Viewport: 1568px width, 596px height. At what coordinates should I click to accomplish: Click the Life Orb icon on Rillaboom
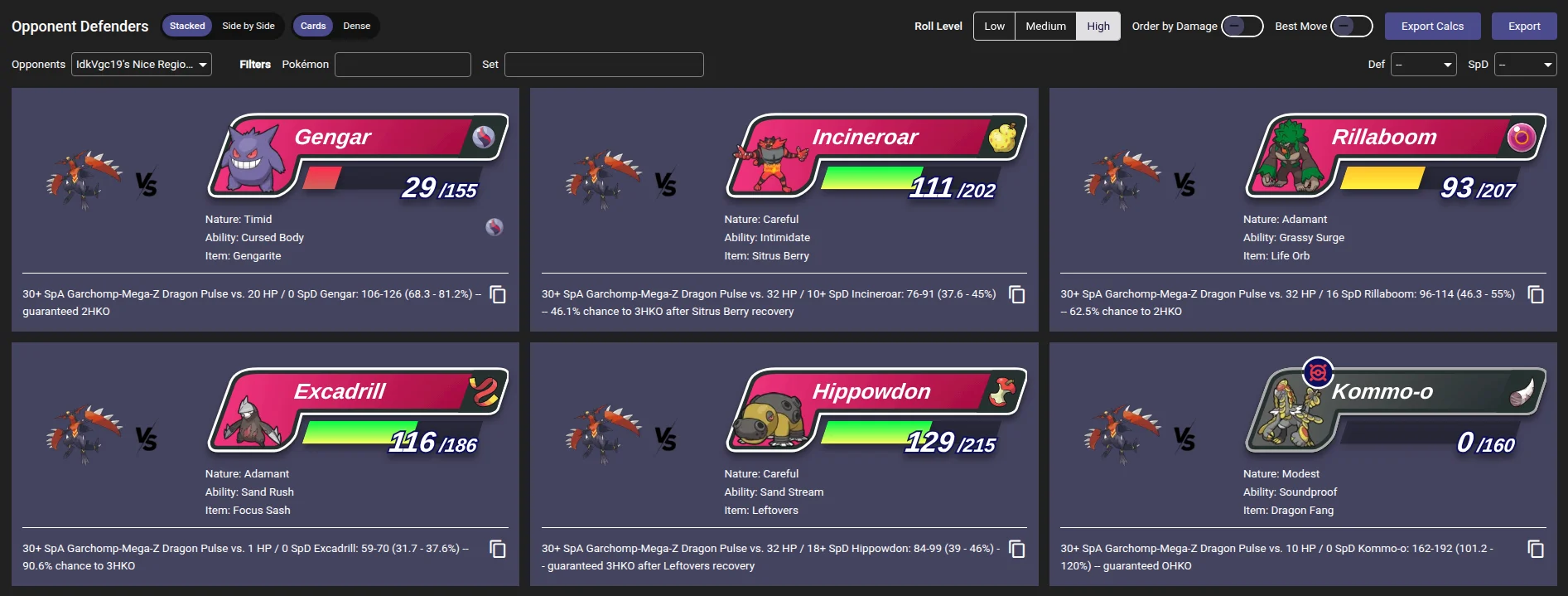pos(1521,137)
